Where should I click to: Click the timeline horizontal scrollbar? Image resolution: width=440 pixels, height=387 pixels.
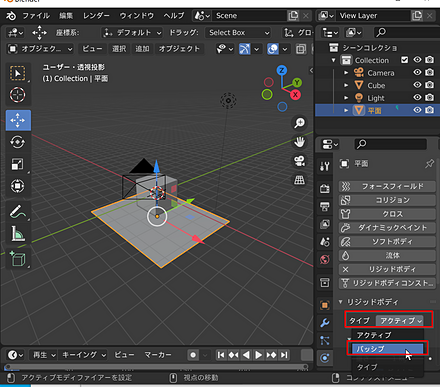tap(156, 367)
